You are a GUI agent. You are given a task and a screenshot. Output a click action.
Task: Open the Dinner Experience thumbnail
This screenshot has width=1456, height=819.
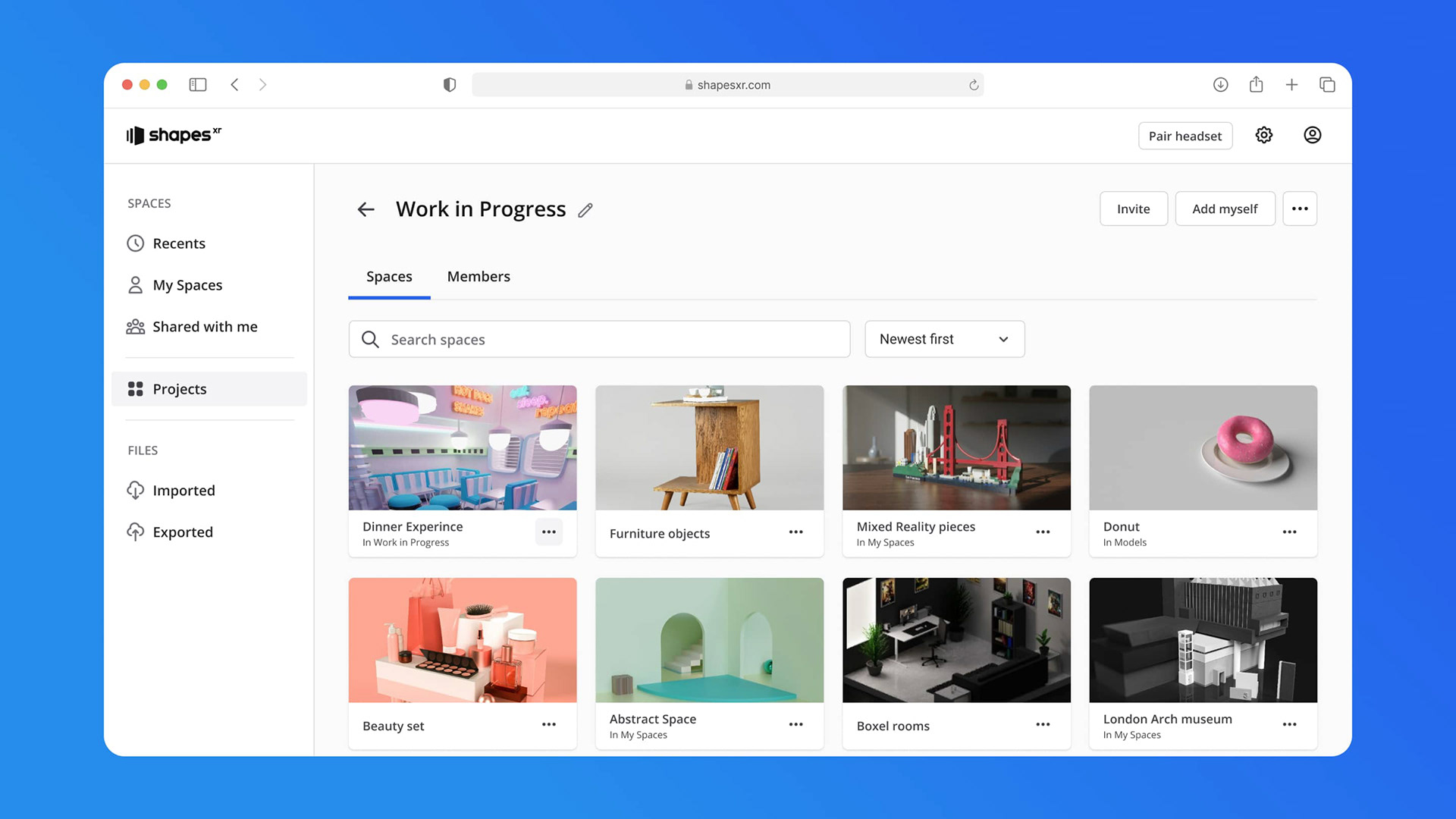[x=463, y=447]
